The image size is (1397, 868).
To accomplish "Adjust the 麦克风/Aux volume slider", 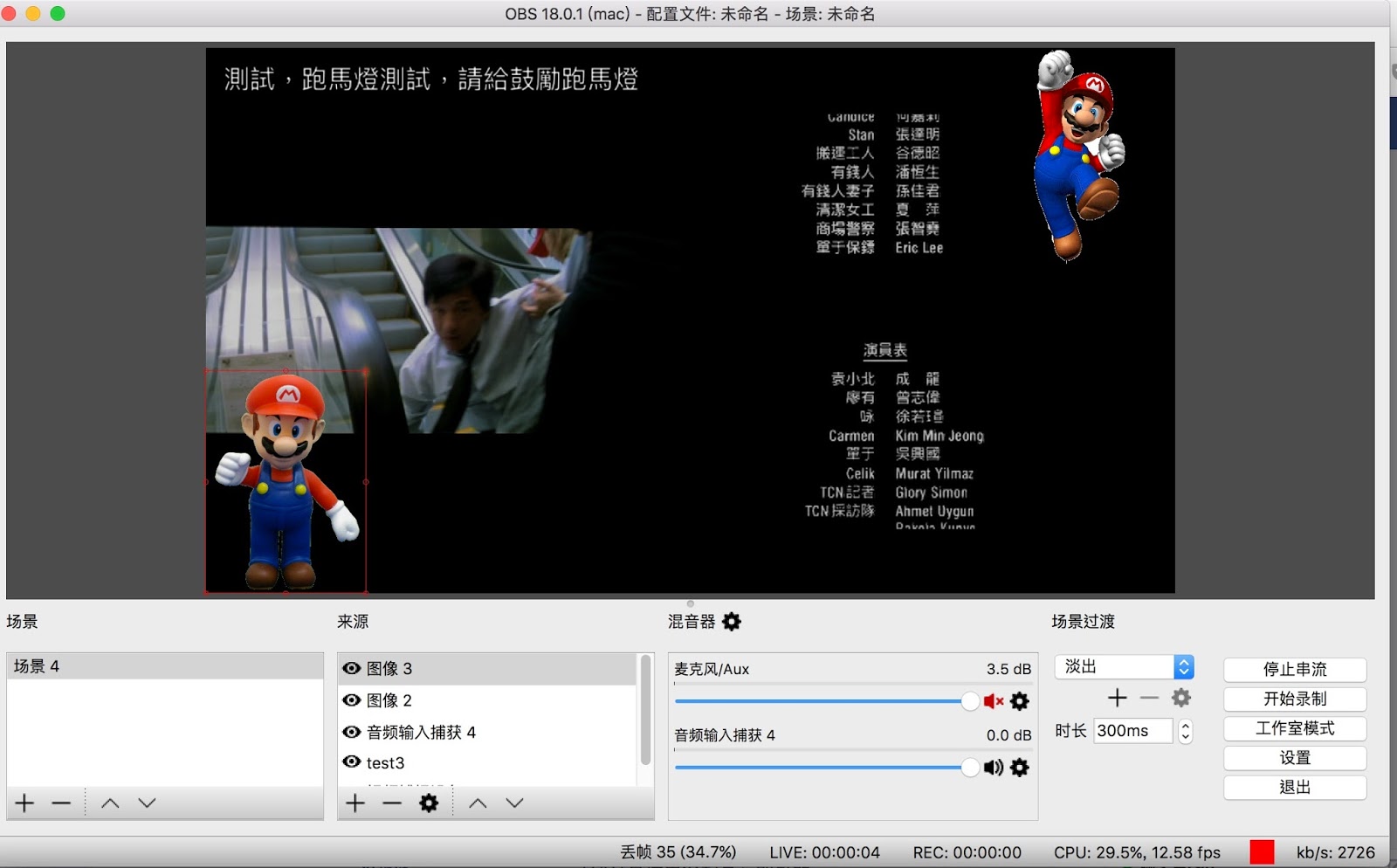I will [x=827, y=701].
